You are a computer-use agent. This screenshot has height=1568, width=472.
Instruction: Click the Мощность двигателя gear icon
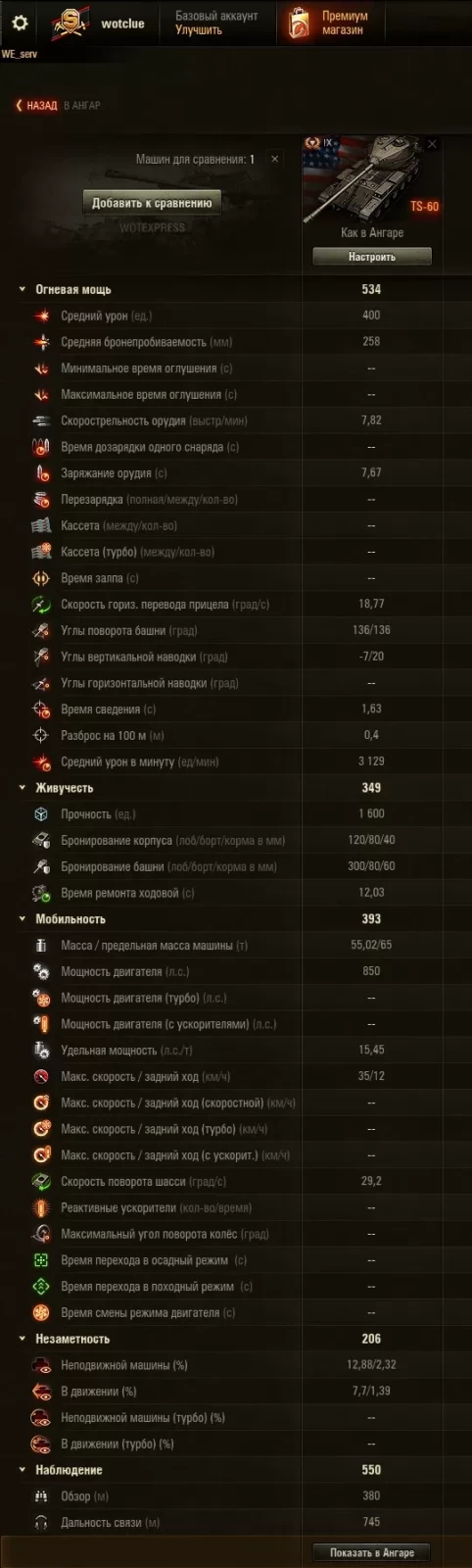point(41,972)
